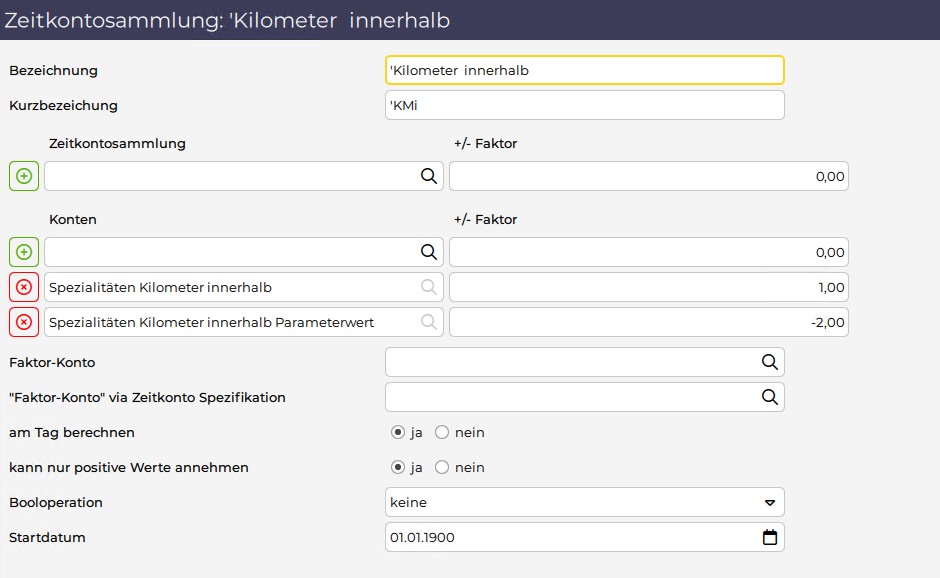This screenshot has height=578, width=940.
Task: Open the calendar picker for Startdatum
Action: click(x=770, y=537)
